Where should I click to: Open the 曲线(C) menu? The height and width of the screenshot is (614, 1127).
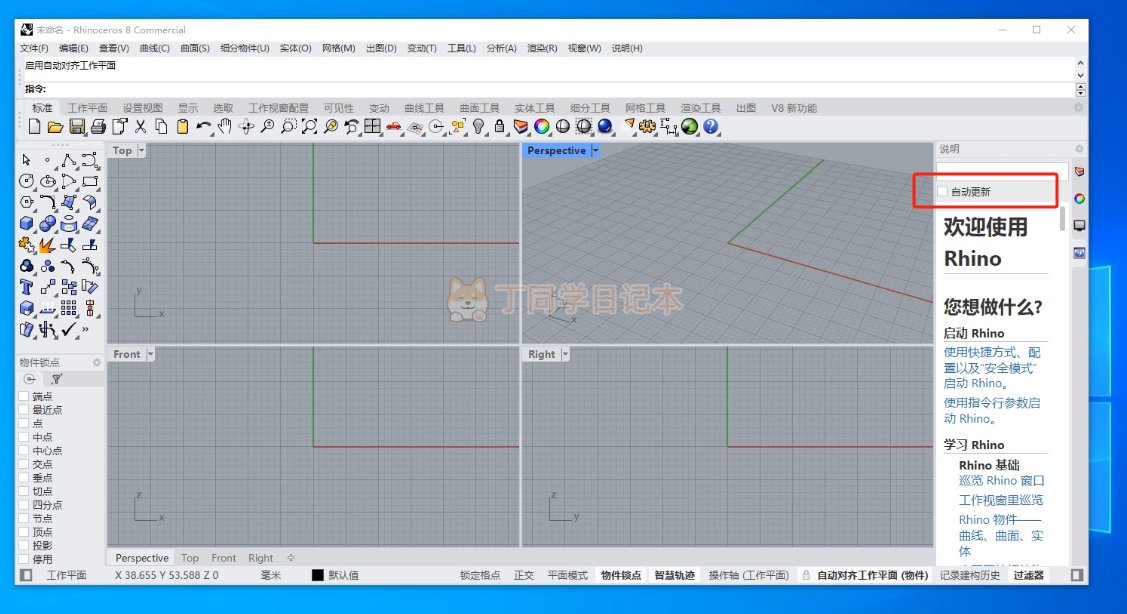tap(154, 48)
